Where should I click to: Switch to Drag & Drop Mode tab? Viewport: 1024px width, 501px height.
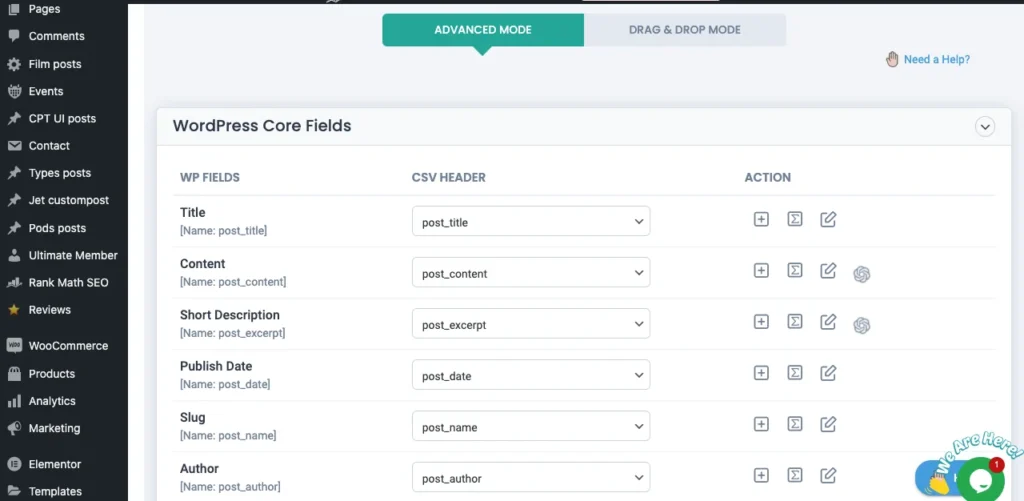tap(685, 30)
